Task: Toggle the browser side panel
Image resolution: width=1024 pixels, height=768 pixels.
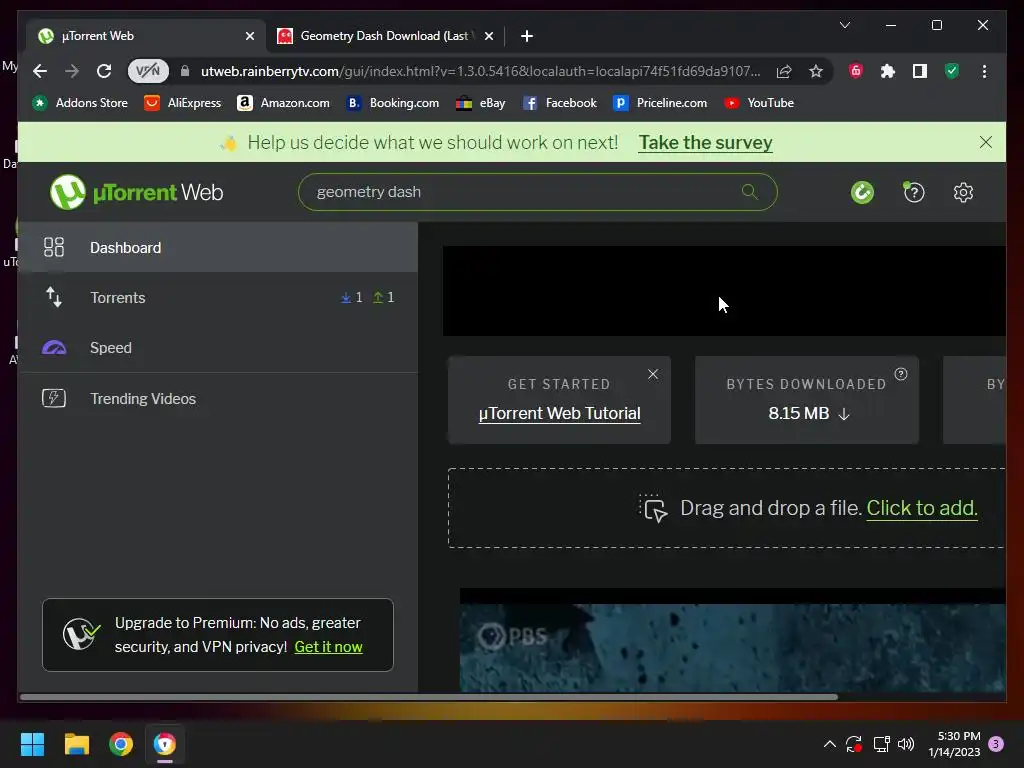Action: pos(920,71)
